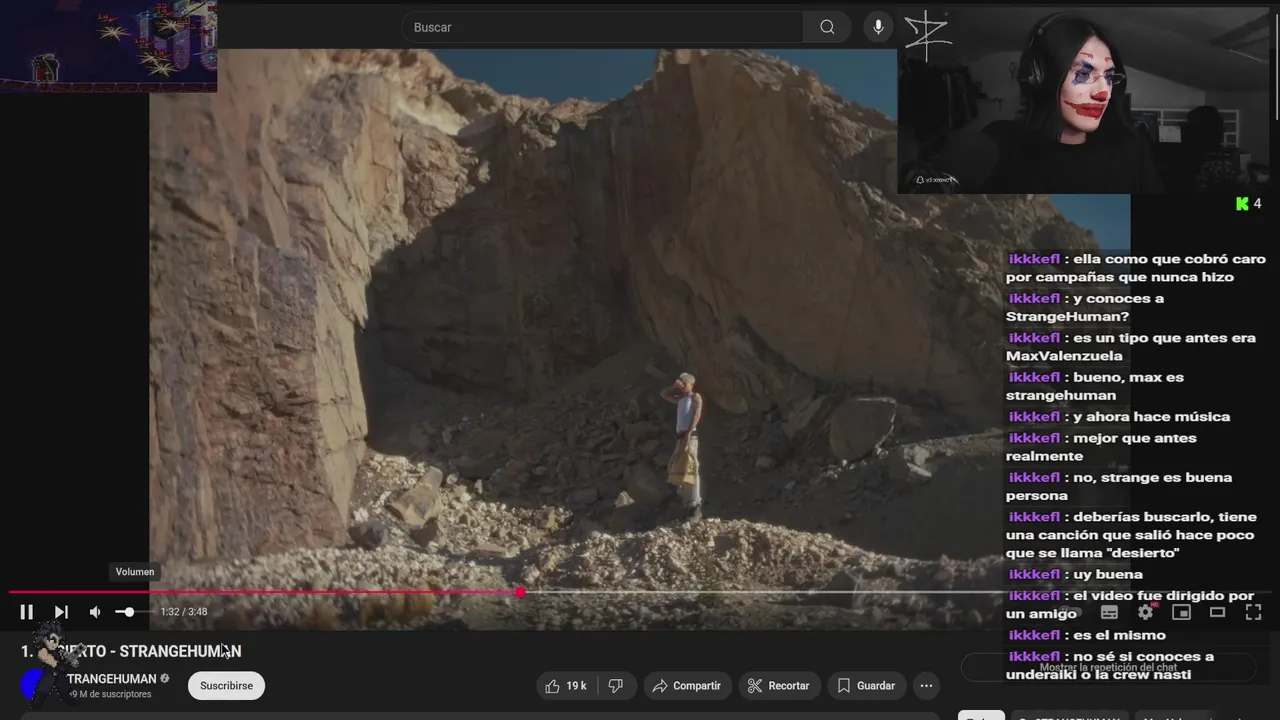
Task: Start voice search with microphone icon
Action: (878, 27)
